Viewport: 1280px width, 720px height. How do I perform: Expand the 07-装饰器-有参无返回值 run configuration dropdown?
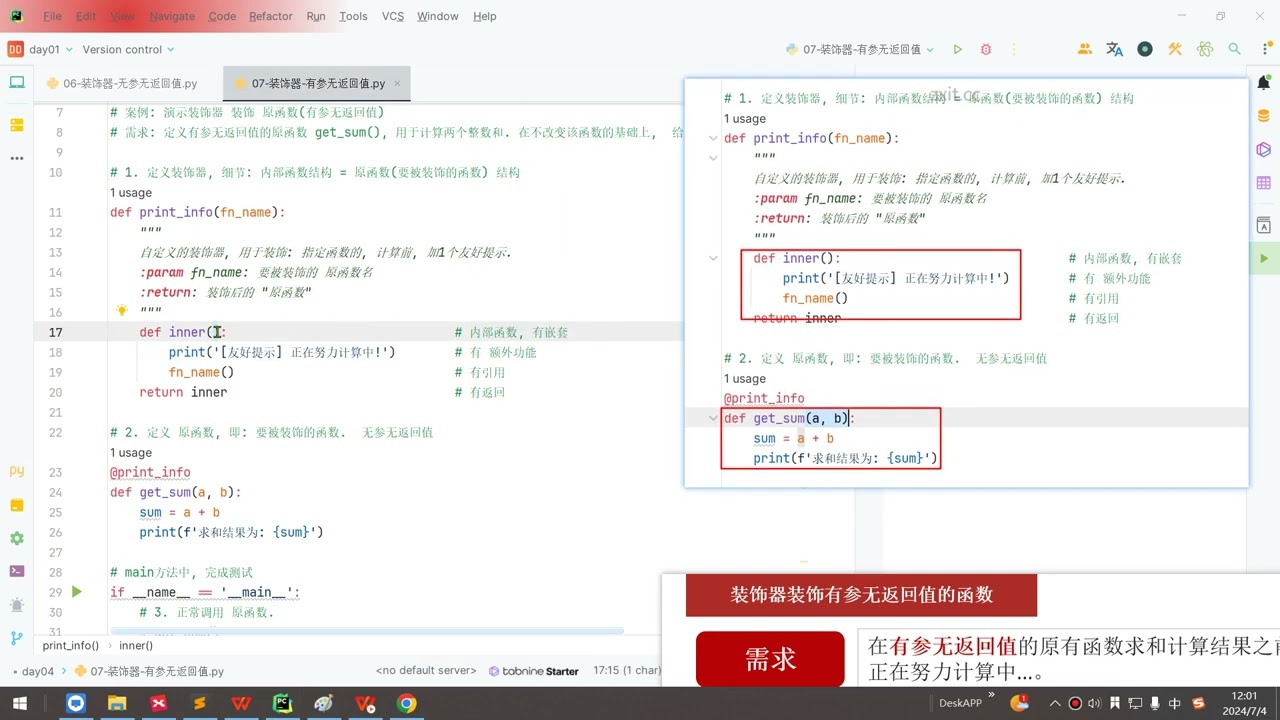pos(860,49)
